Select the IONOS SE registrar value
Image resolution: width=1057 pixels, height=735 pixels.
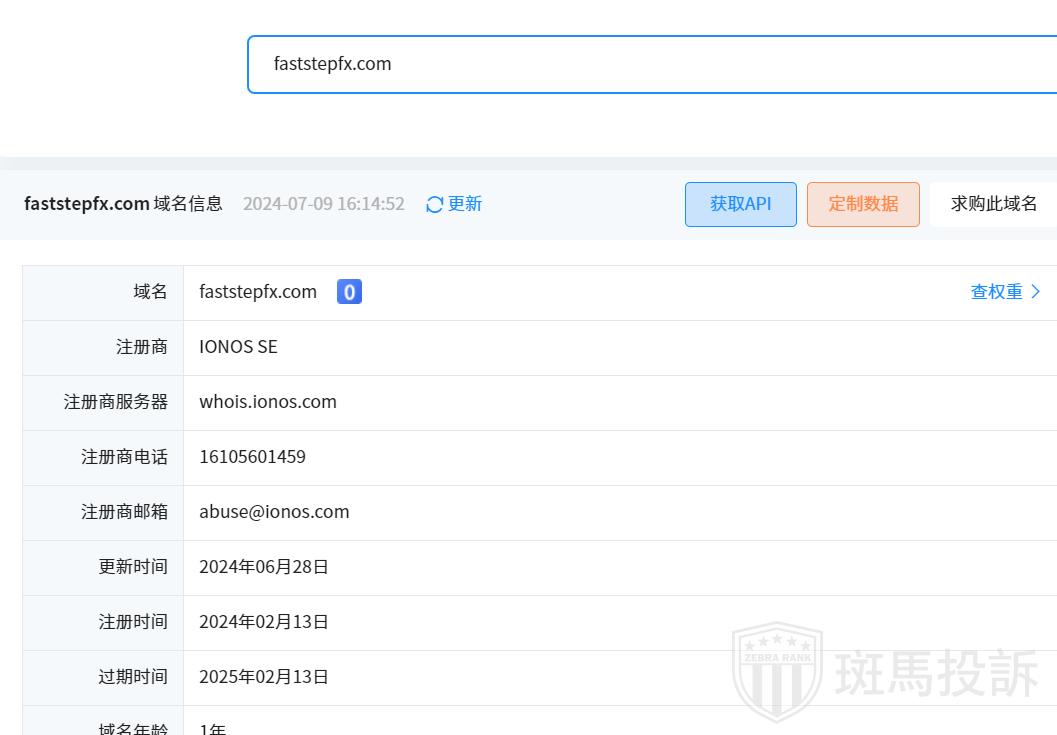point(238,347)
